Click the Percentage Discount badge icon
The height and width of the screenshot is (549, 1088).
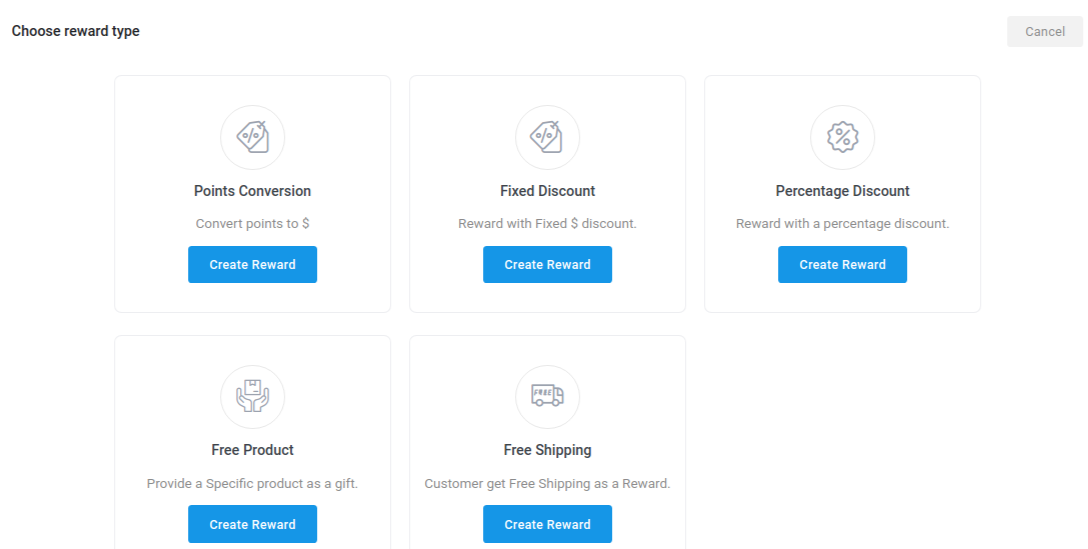point(842,137)
